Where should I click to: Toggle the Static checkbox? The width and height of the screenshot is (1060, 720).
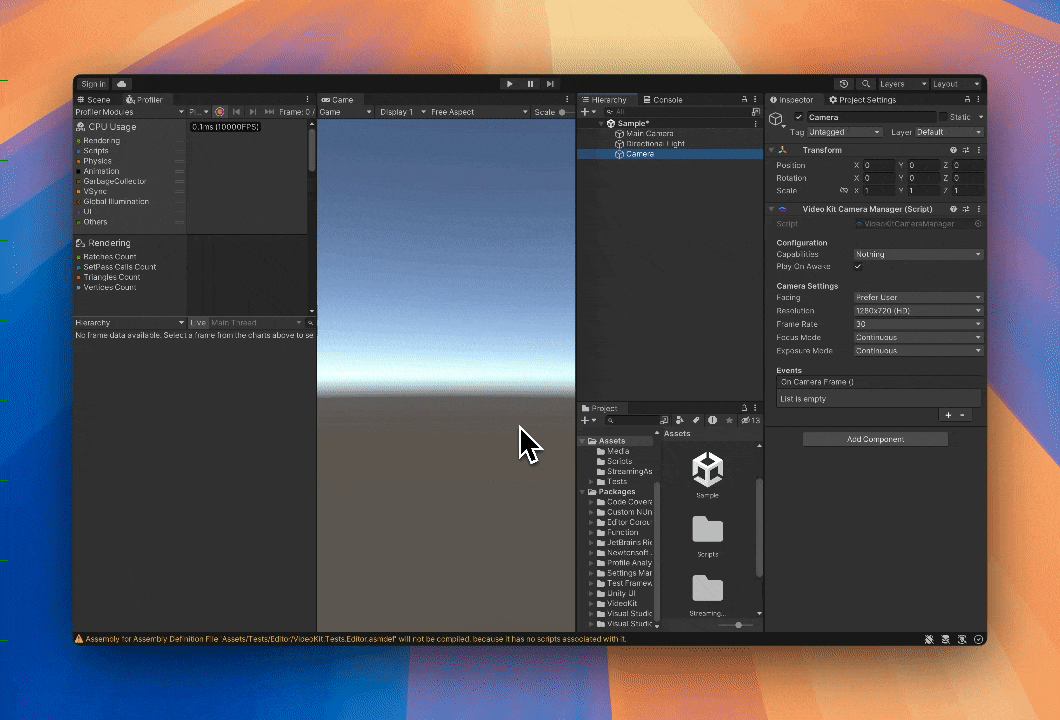point(943,117)
